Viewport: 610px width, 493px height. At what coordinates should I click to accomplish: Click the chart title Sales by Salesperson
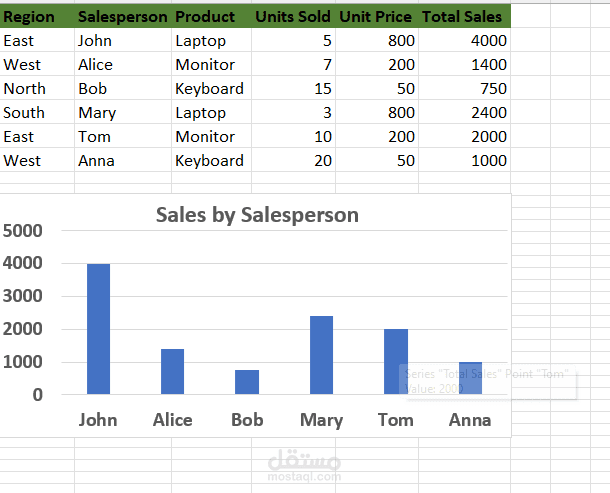point(257,215)
